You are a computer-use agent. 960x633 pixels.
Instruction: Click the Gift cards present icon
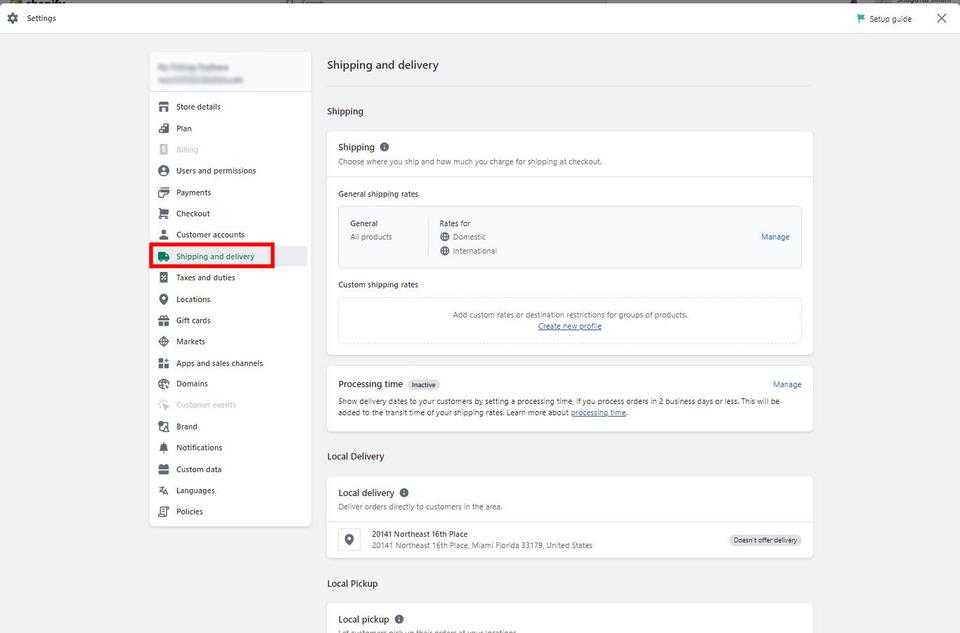tap(163, 320)
